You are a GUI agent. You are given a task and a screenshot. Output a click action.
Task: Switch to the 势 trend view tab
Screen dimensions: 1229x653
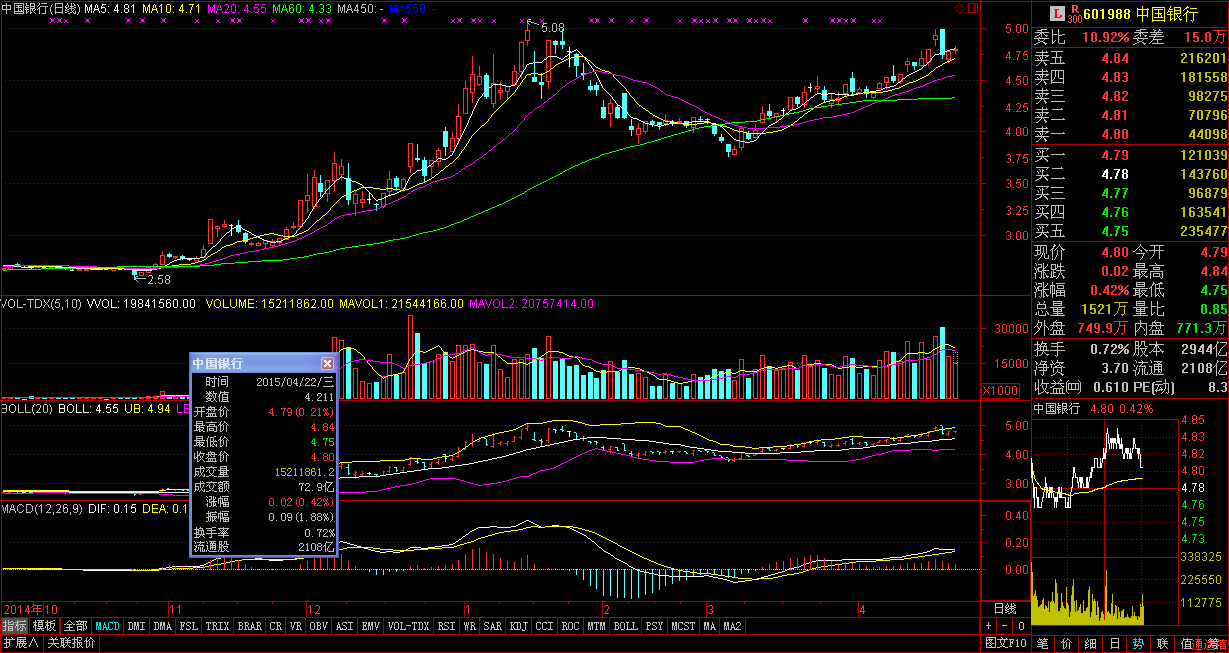1139,643
